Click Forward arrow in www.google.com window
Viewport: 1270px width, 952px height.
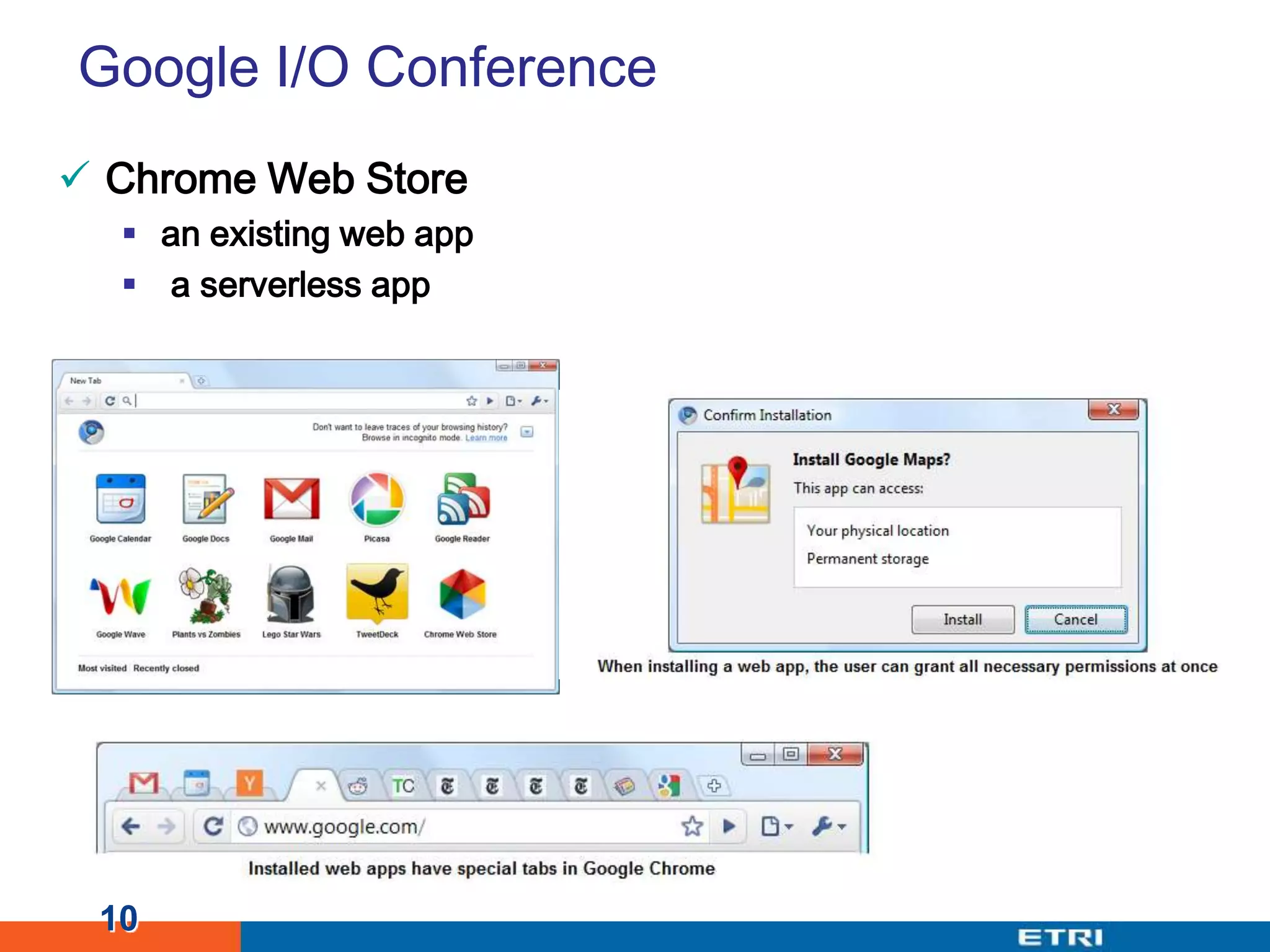pos(166,826)
